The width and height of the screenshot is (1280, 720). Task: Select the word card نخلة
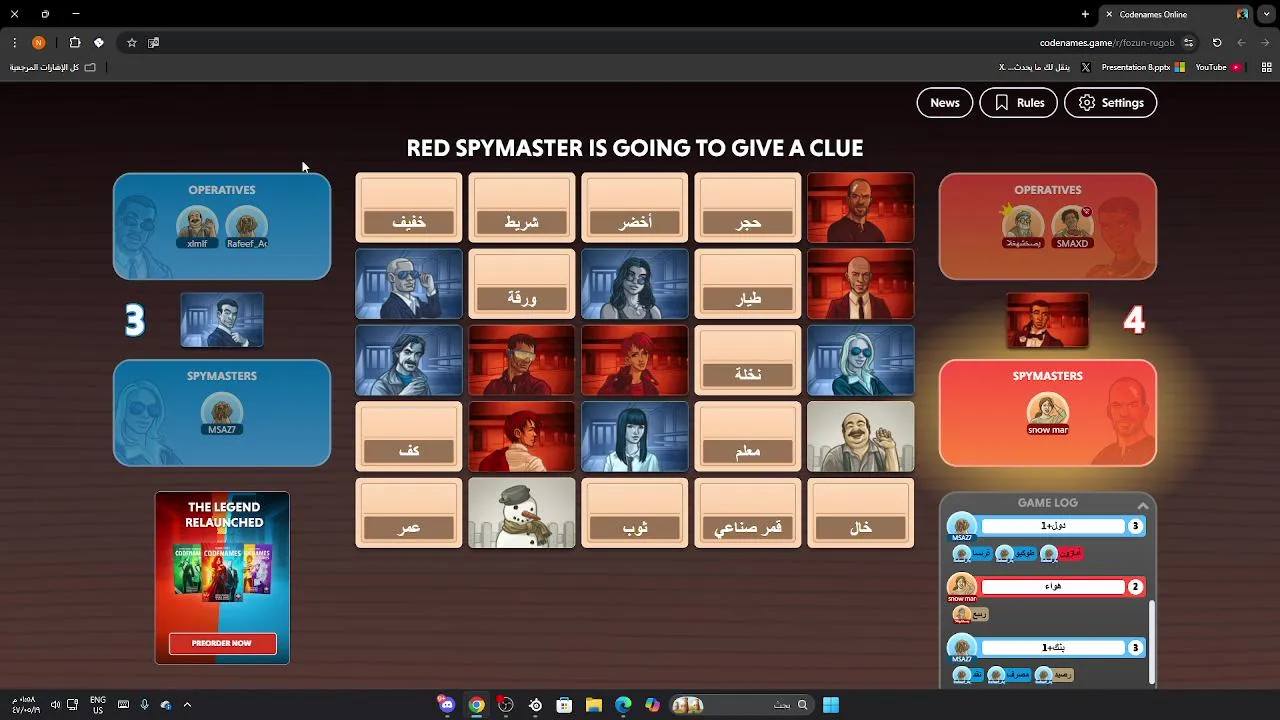click(747, 360)
